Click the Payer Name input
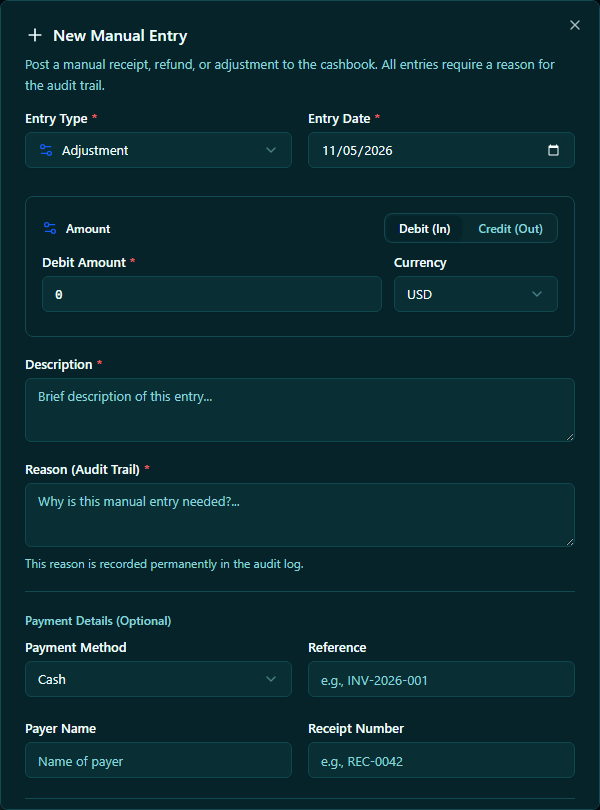The height and width of the screenshot is (810, 600). pos(158,760)
